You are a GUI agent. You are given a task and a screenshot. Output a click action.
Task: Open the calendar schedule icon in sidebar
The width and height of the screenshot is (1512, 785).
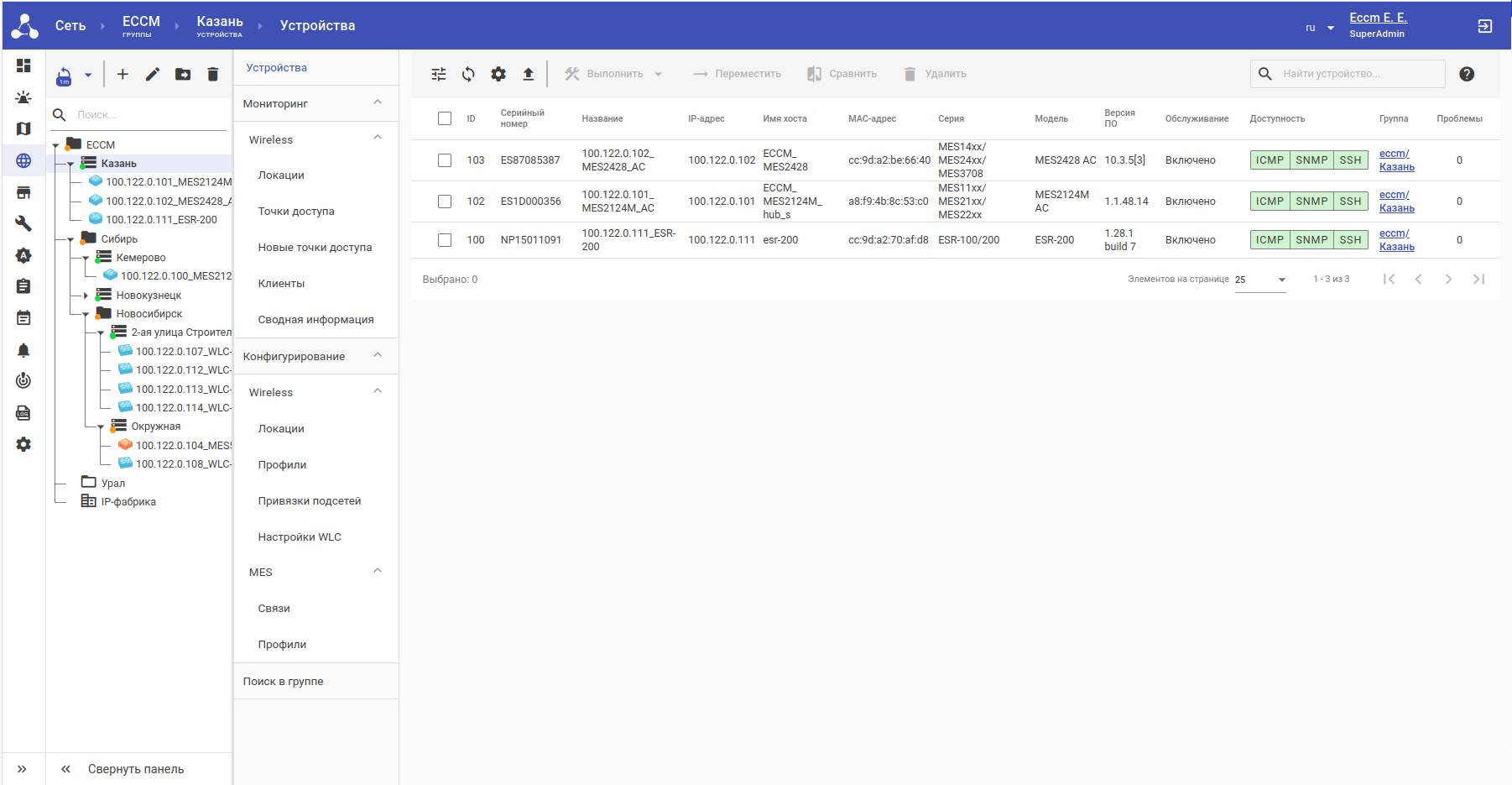point(23,318)
